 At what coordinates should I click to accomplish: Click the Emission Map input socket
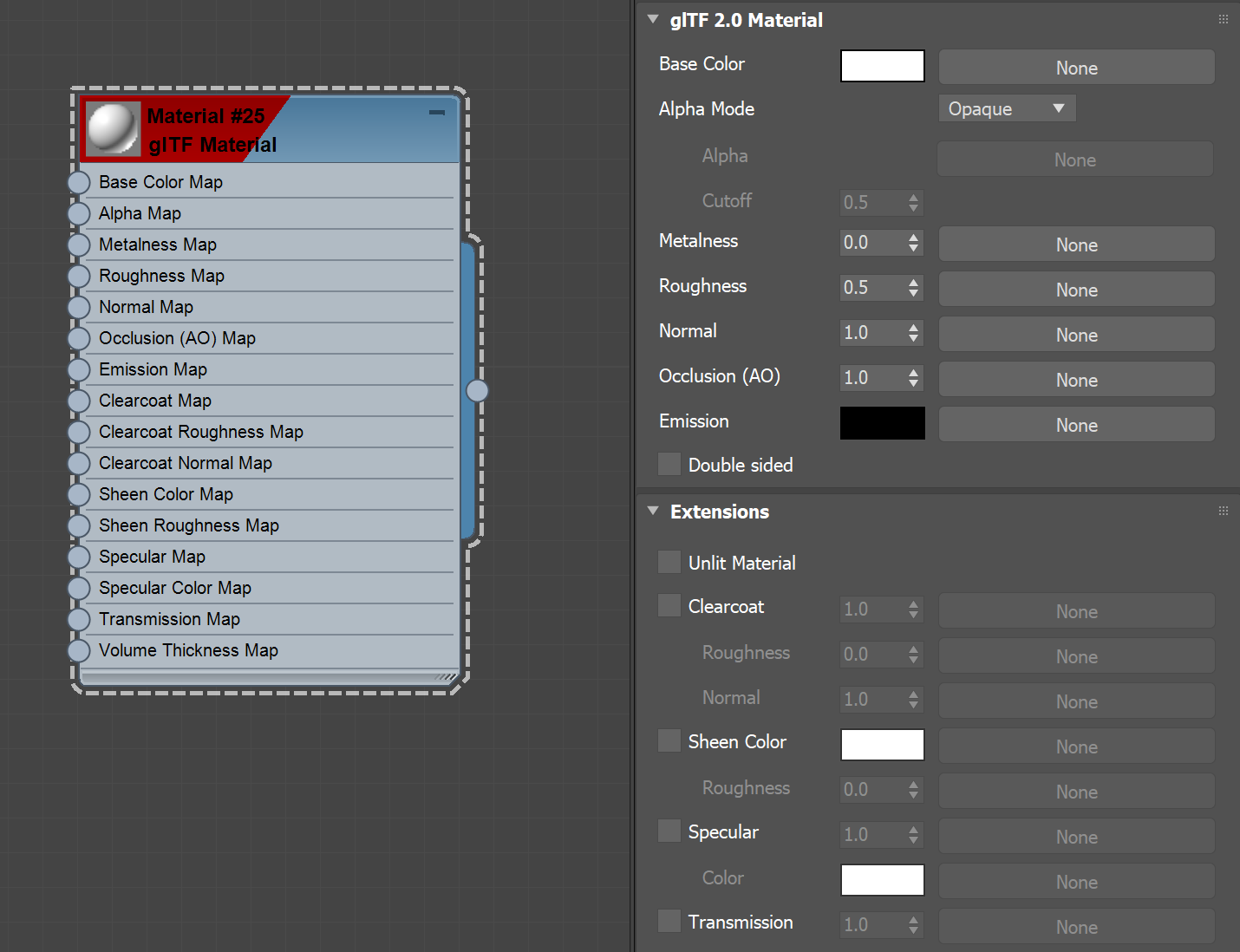point(79,369)
